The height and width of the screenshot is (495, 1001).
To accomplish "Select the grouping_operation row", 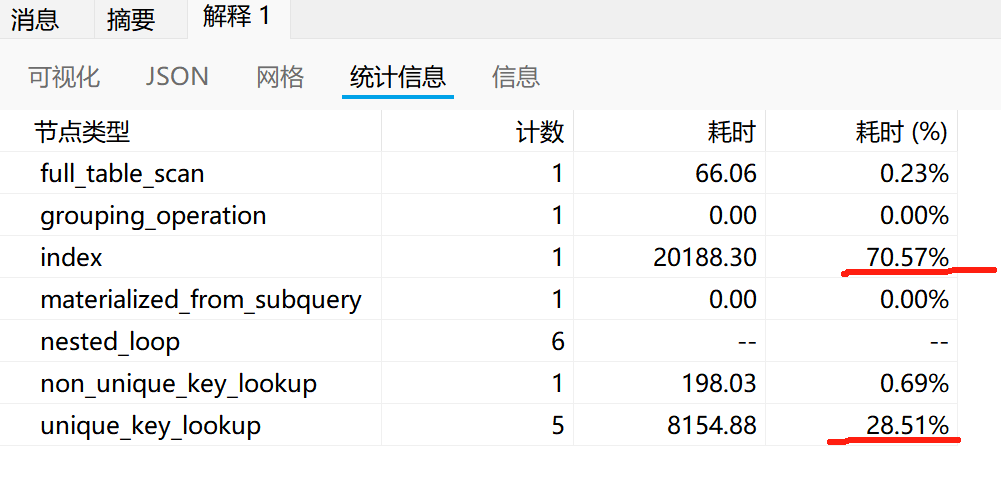I will (478, 215).
